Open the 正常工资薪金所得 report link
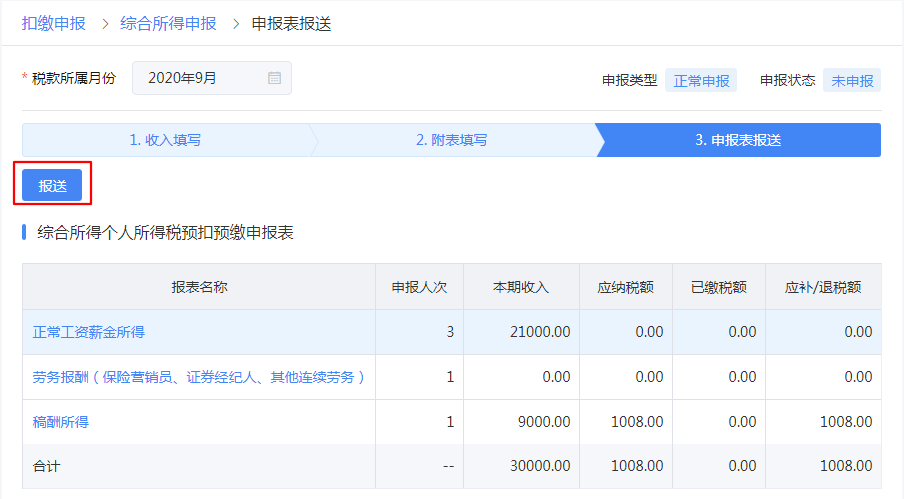The width and height of the screenshot is (904, 499). (x=88, y=332)
